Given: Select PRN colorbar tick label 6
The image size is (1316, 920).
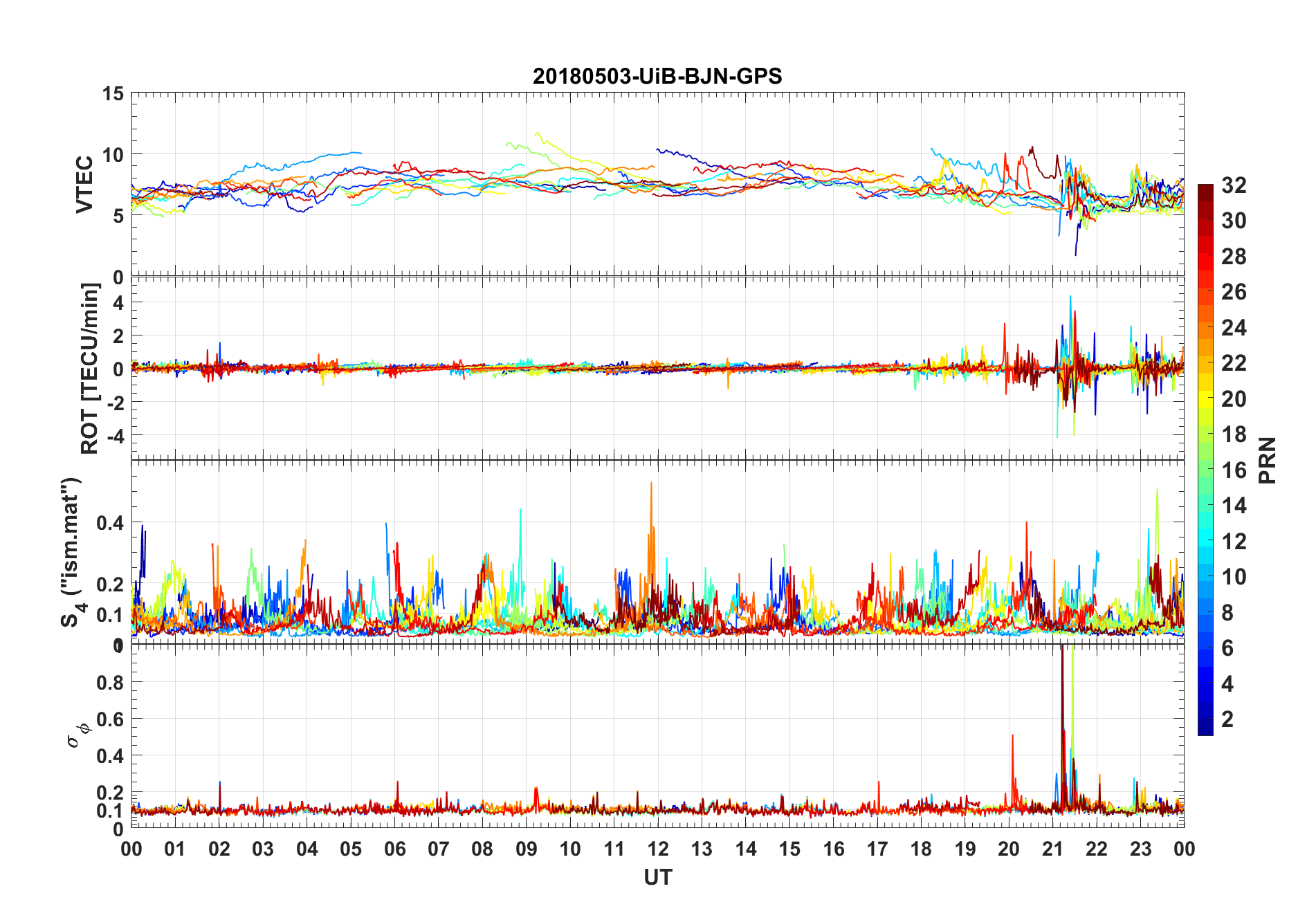Looking at the screenshot, I should (x=1227, y=648).
